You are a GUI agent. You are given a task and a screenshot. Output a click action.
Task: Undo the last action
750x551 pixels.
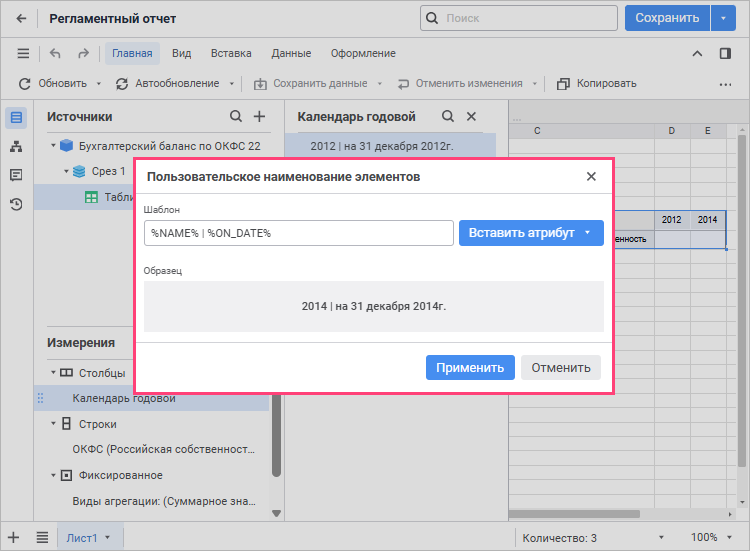55,53
